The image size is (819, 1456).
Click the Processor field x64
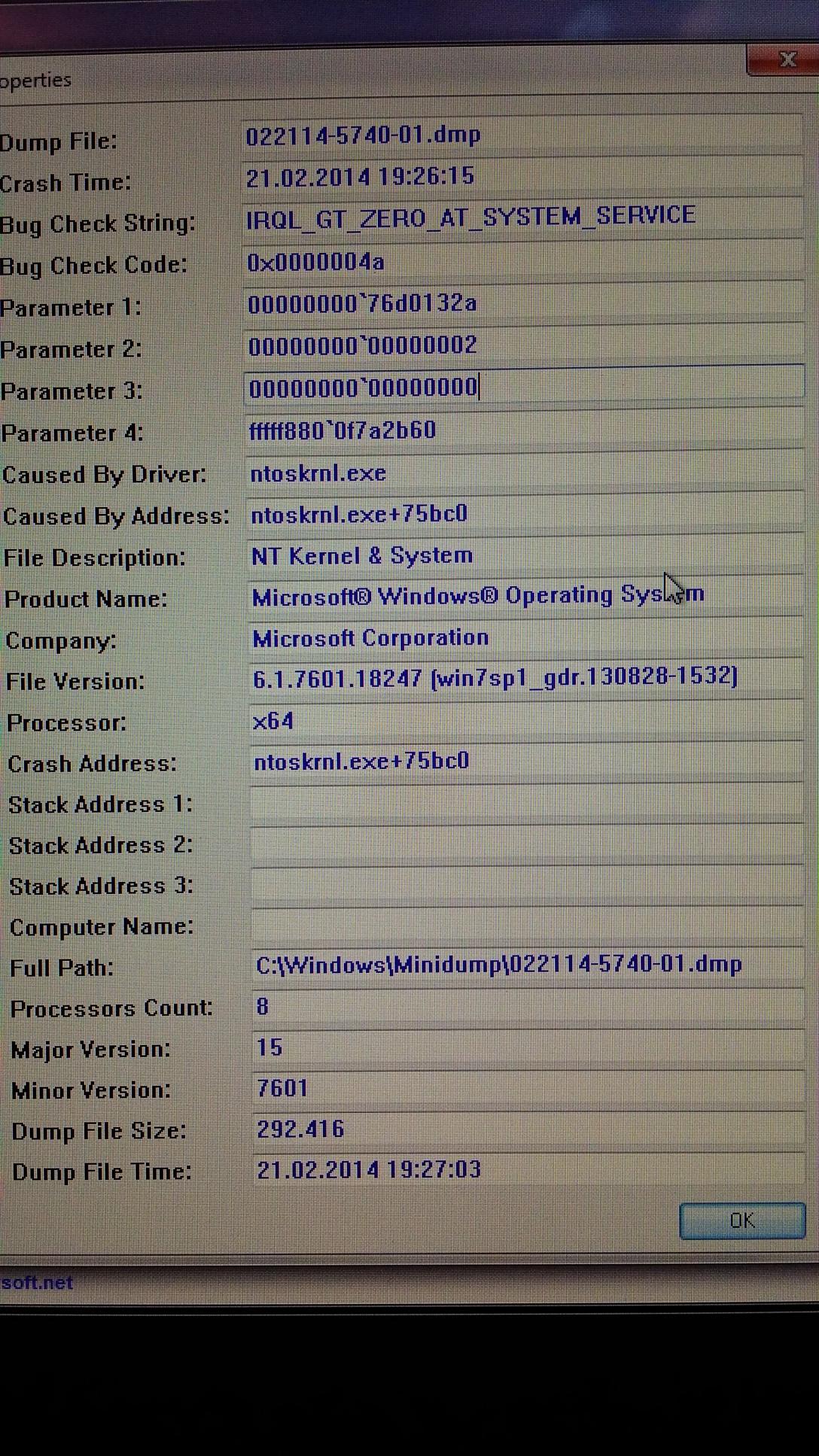(x=527, y=720)
